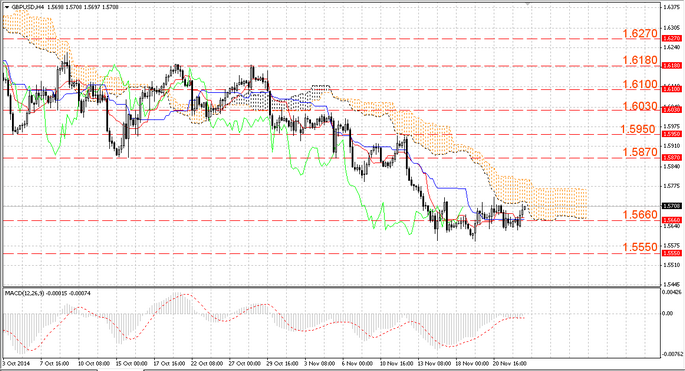Click the large orange 1.5660 level label
The height and width of the screenshot is (371, 685).
click(640, 215)
